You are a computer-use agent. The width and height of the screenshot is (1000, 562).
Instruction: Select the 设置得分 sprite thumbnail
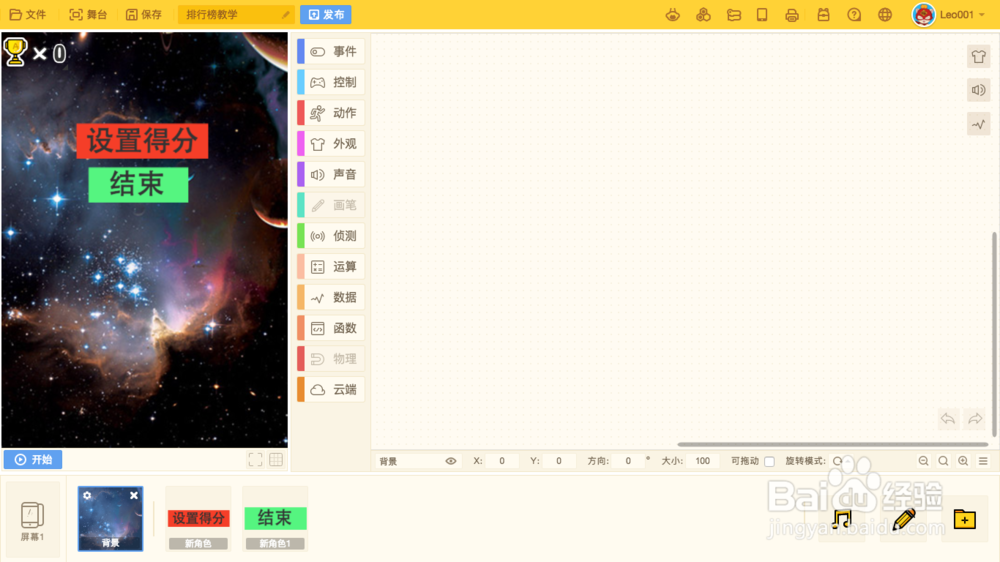coord(198,519)
